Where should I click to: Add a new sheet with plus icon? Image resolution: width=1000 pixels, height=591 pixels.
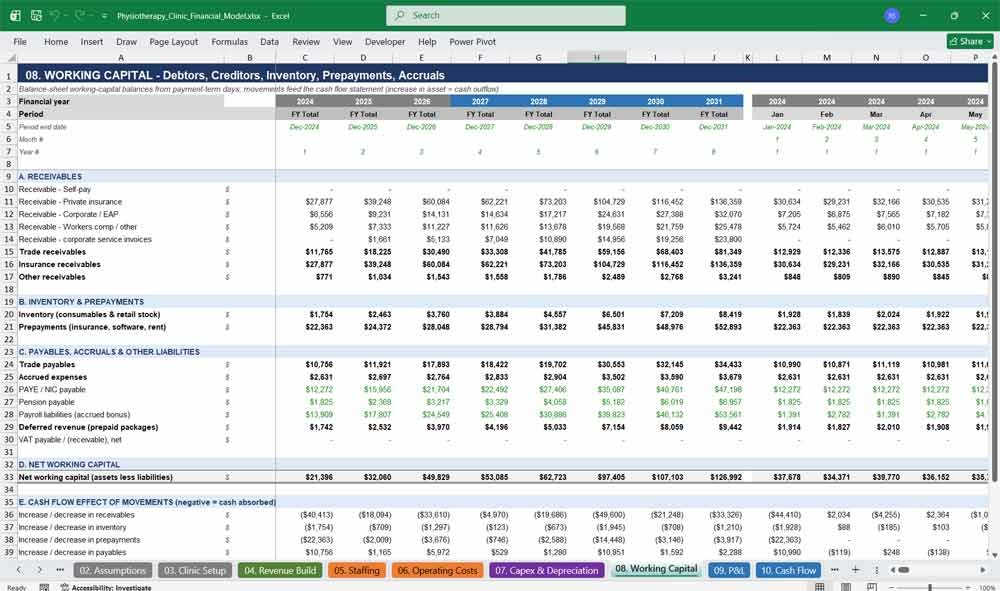(855, 570)
